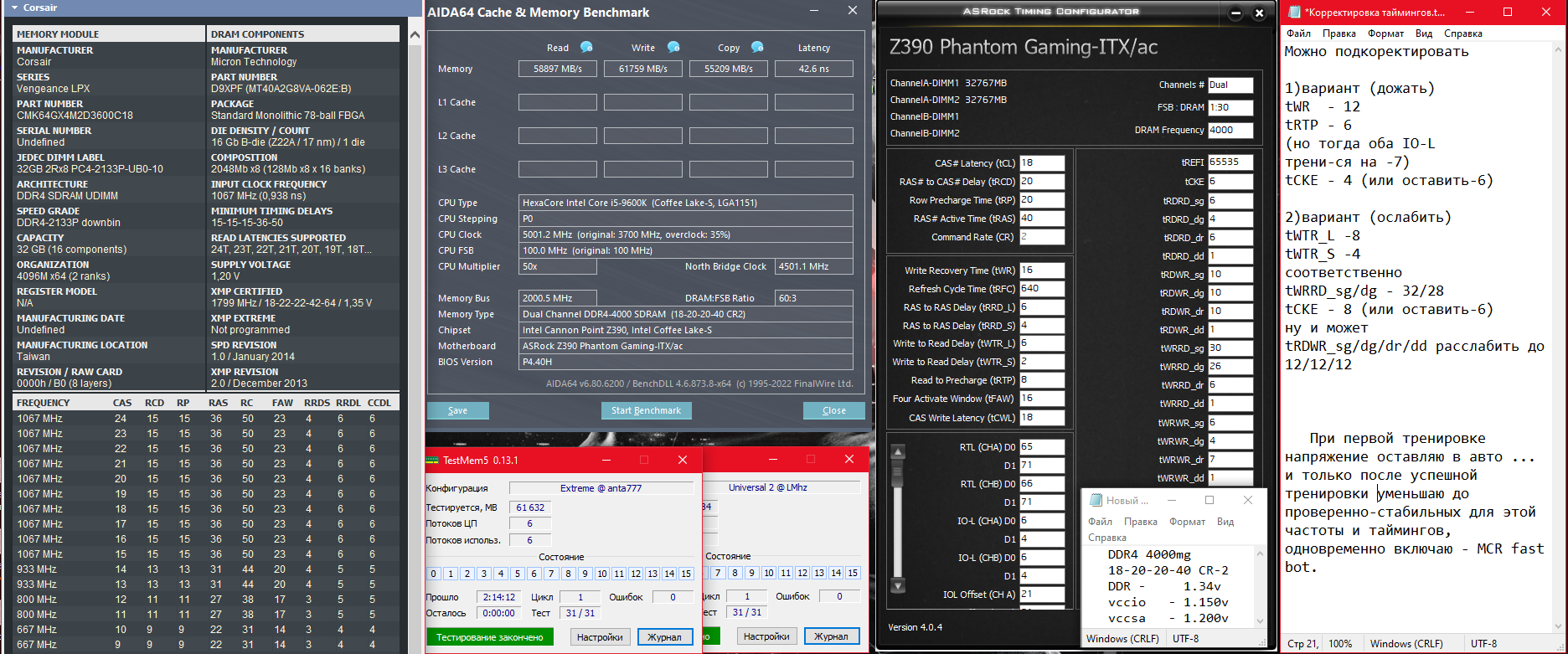Click the Memory Read value 58897 MB/s

coord(558,69)
